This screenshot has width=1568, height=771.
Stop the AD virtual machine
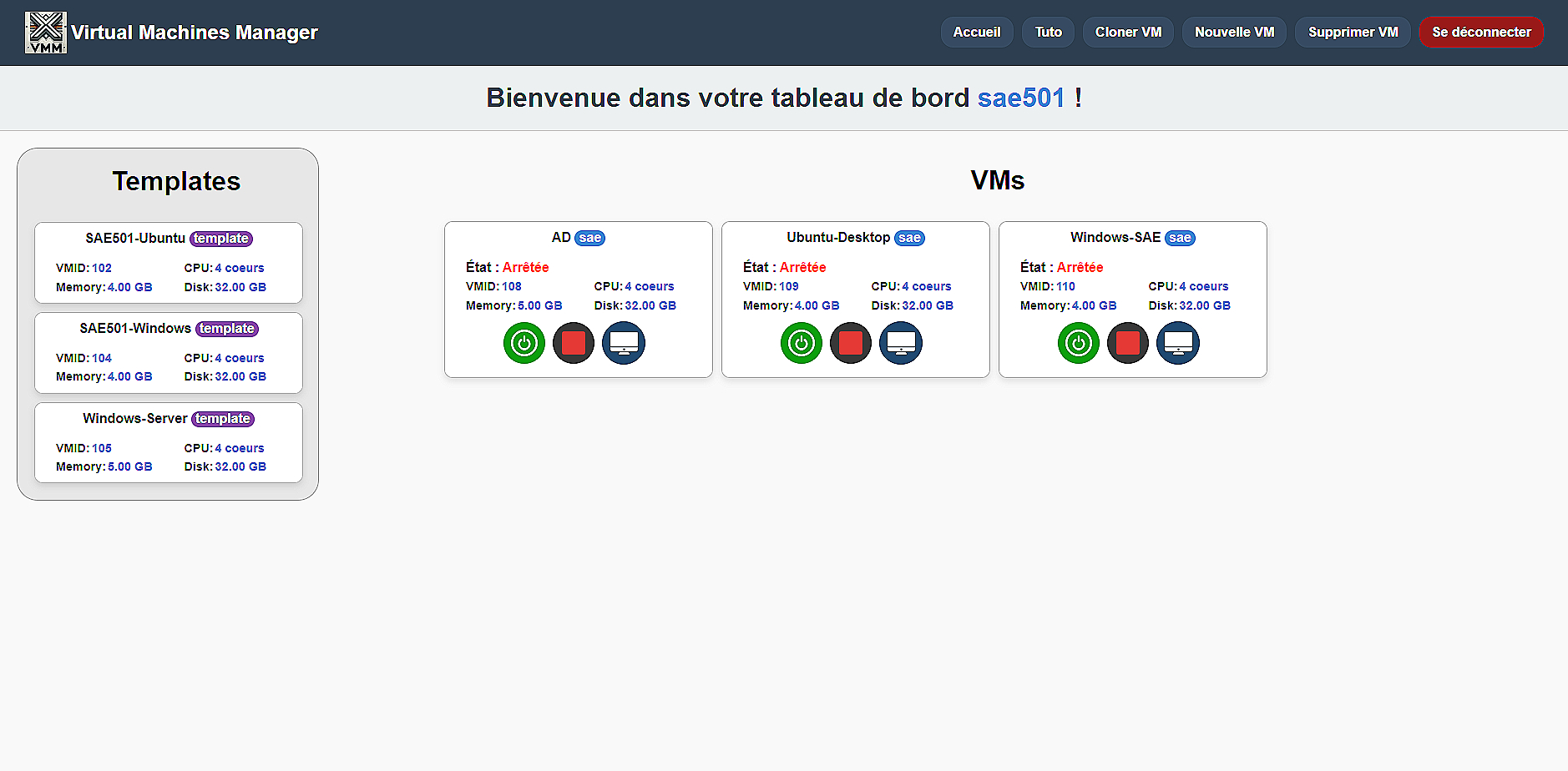[x=574, y=343]
